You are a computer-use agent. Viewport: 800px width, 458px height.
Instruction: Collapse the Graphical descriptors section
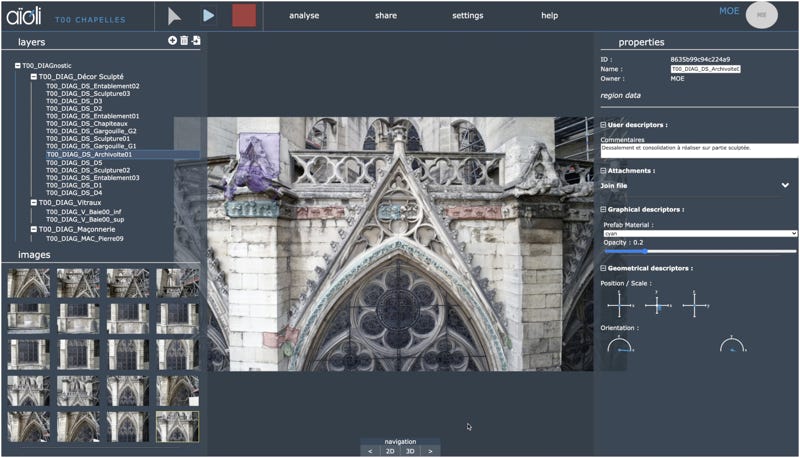coord(604,210)
